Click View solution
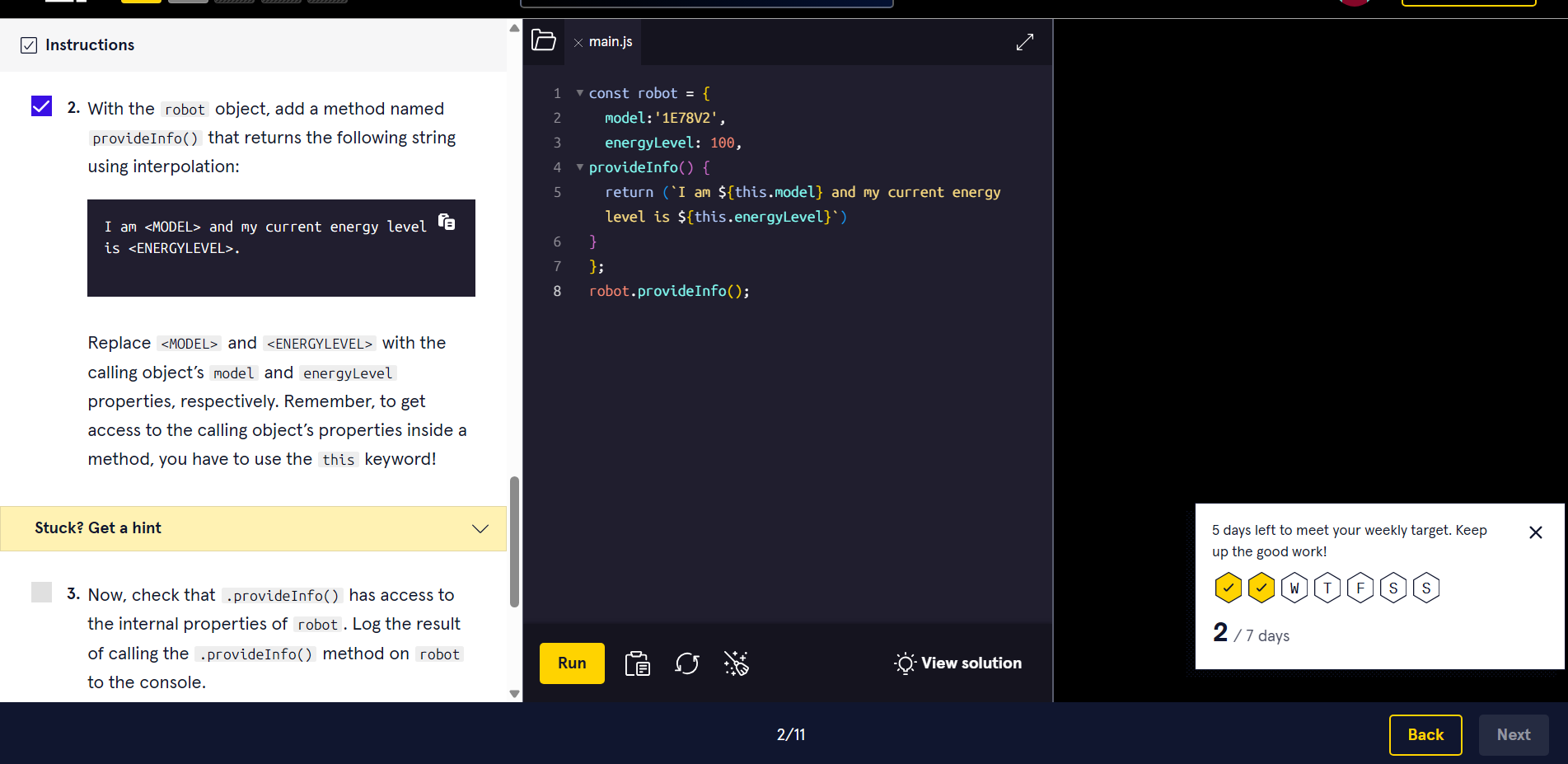 [958, 663]
